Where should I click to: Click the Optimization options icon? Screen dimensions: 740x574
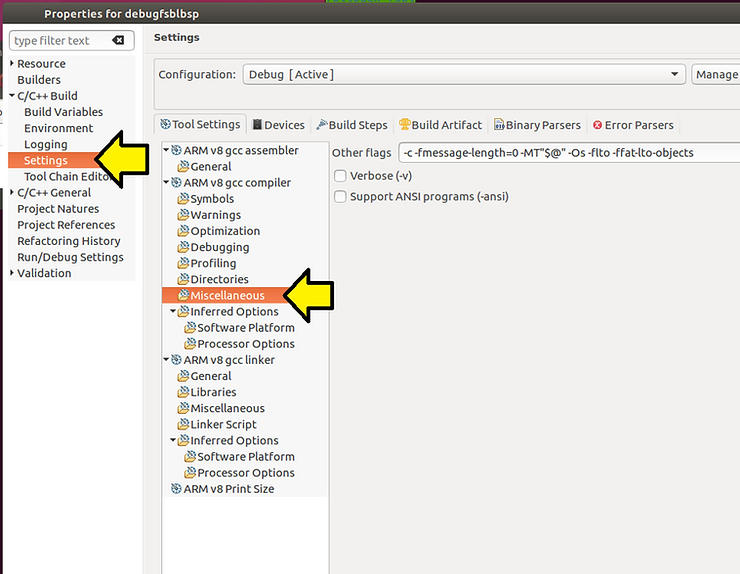click(183, 231)
